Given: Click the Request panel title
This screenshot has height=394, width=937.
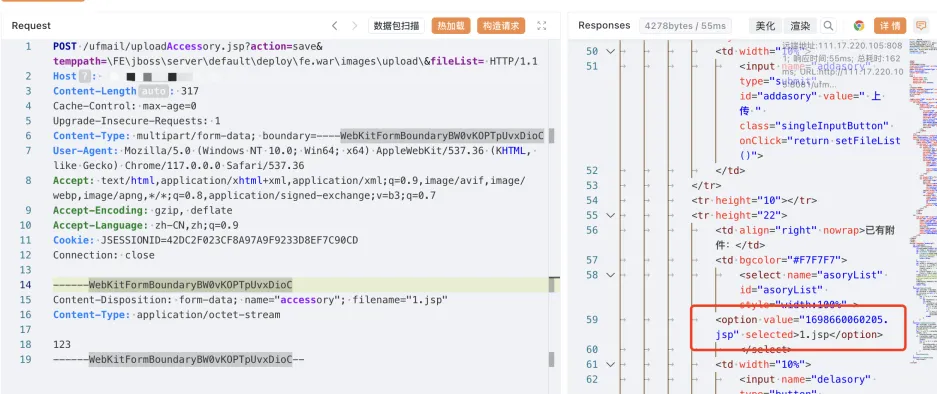Looking at the screenshot, I should [31, 26].
